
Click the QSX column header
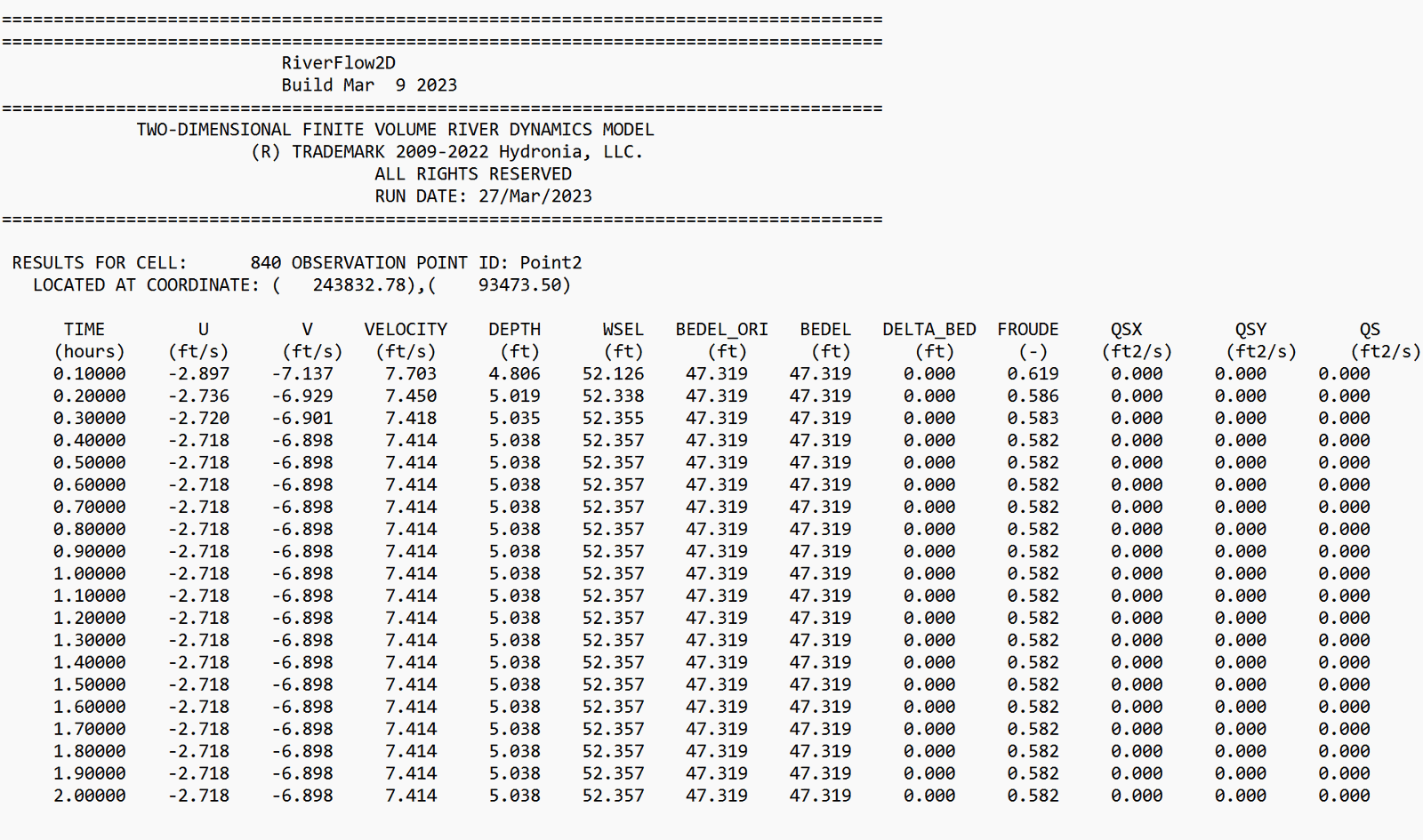click(x=1126, y=330)
